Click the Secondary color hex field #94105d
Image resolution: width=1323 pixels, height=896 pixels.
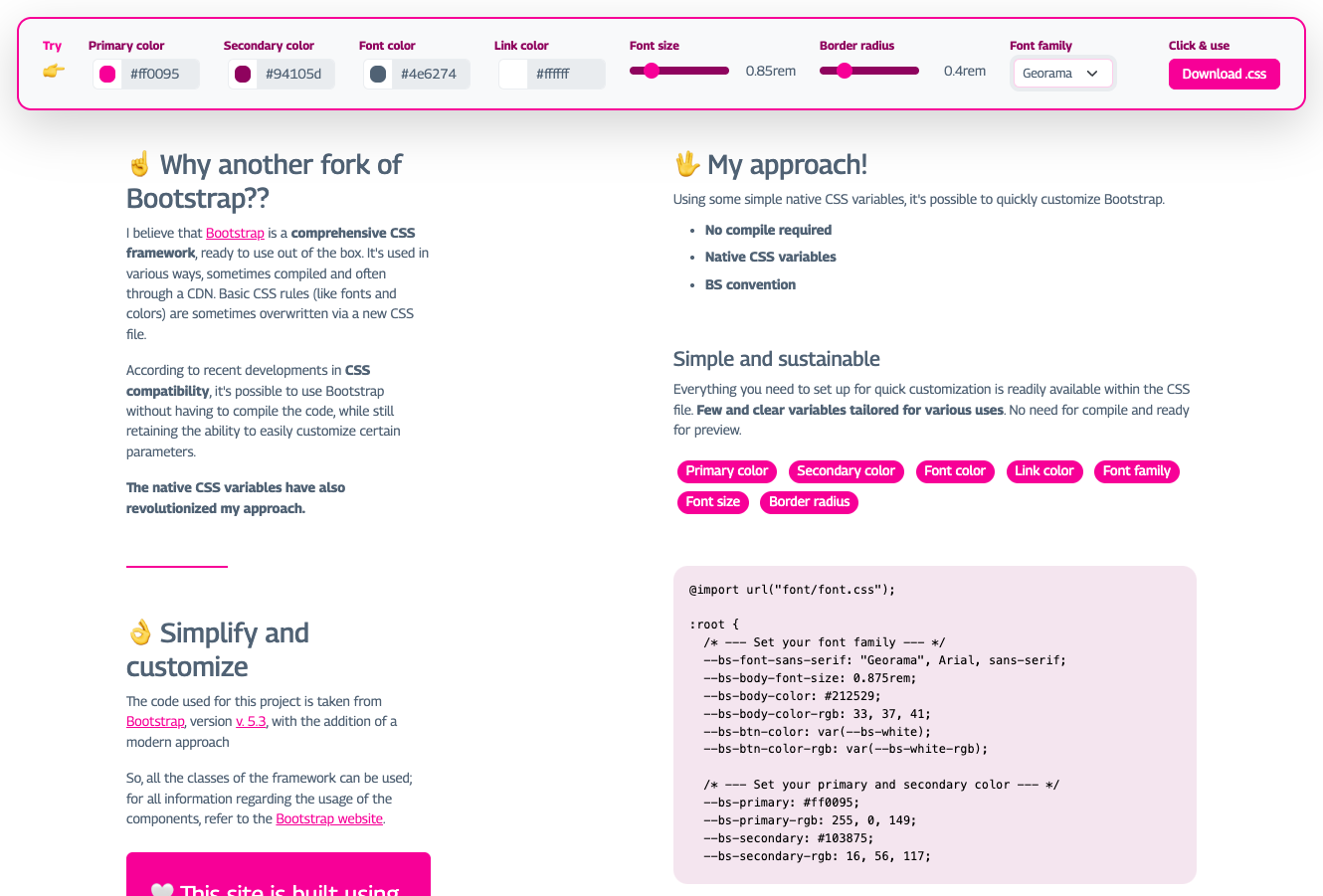click(295, 75)
